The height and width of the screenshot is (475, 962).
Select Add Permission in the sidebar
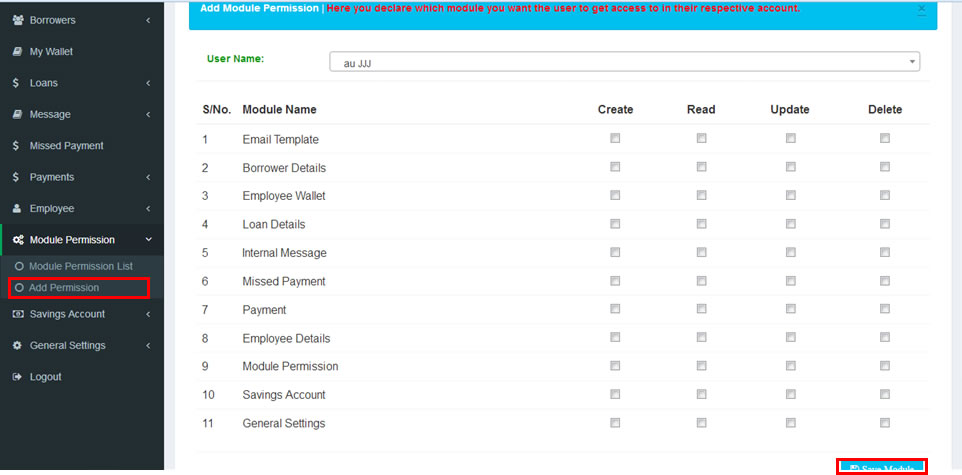64,288
